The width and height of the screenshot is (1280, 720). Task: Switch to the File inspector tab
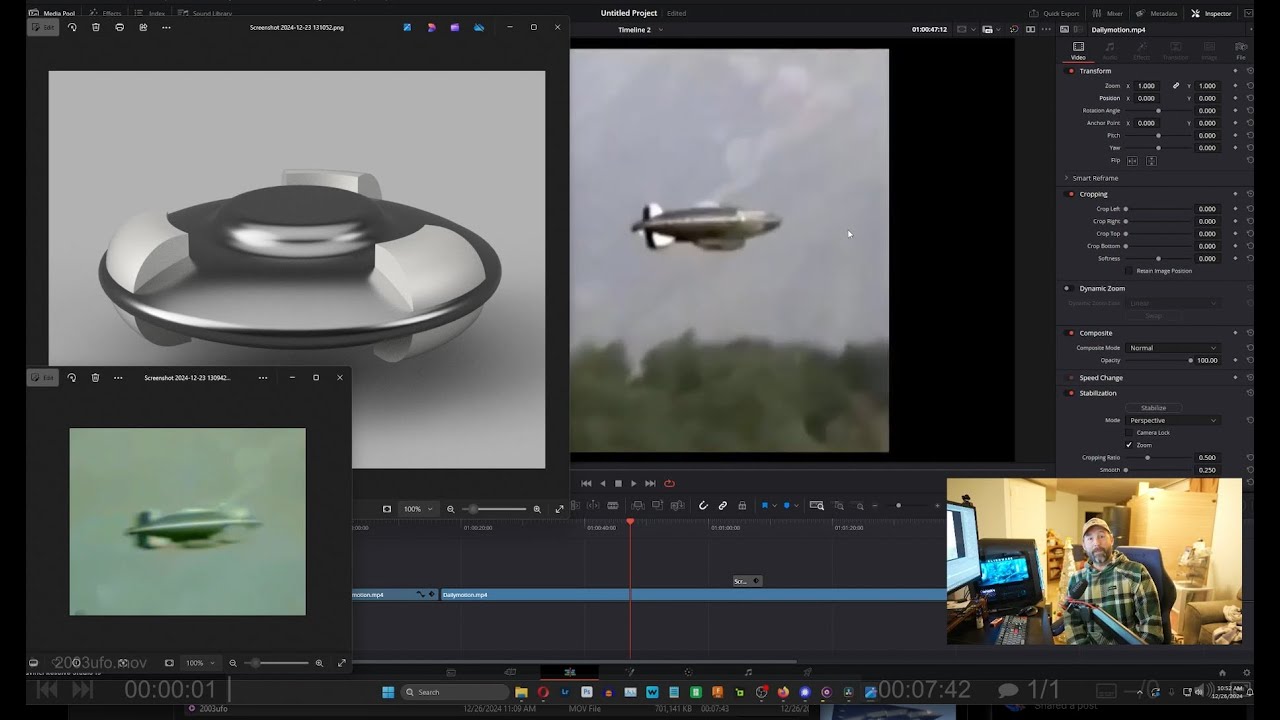coord(1241,50)
